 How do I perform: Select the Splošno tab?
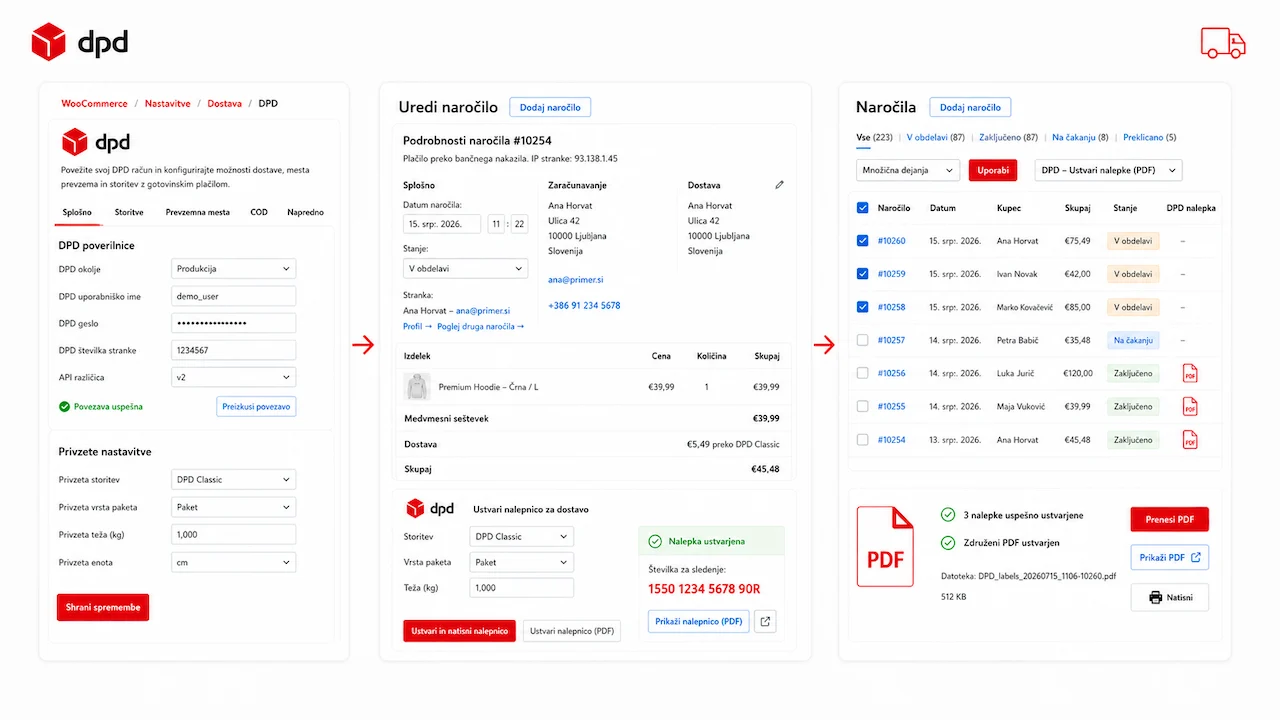[x=77, y=212]
